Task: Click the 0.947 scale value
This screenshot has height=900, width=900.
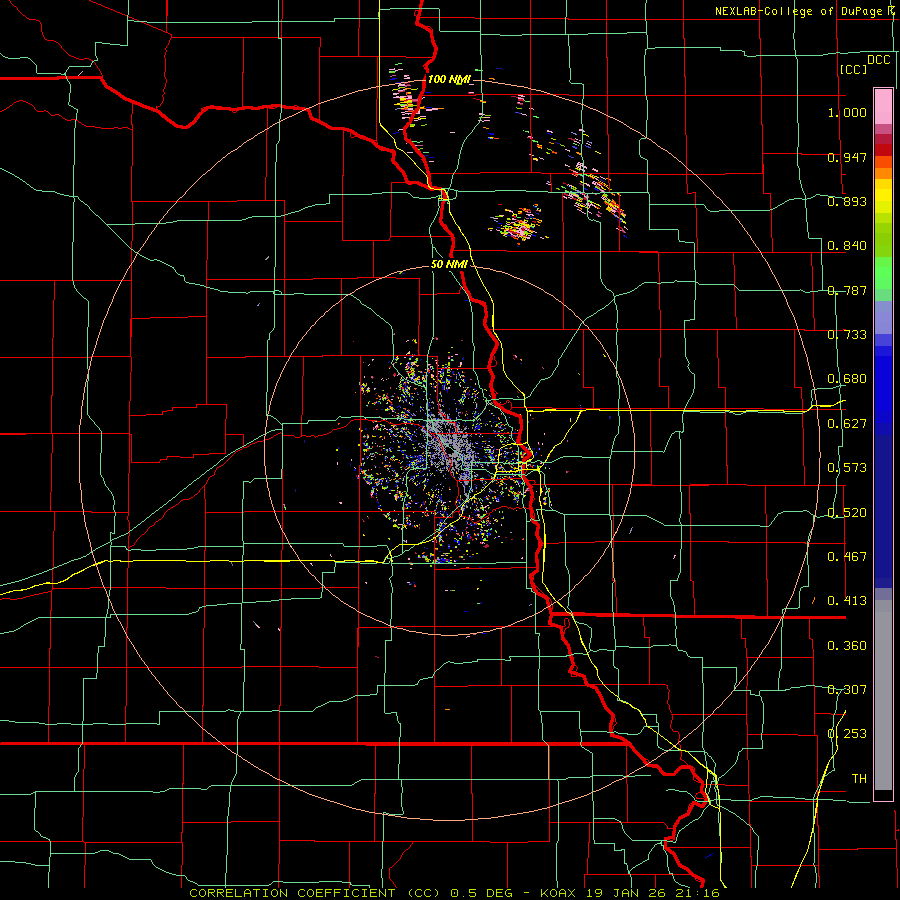Action: coord(847,157)
